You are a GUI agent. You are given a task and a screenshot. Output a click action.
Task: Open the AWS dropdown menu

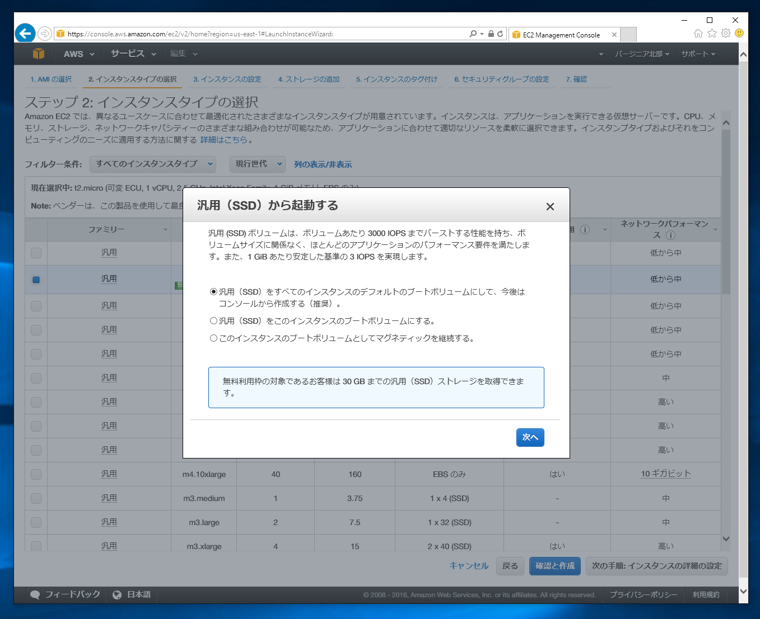[79, 54]
